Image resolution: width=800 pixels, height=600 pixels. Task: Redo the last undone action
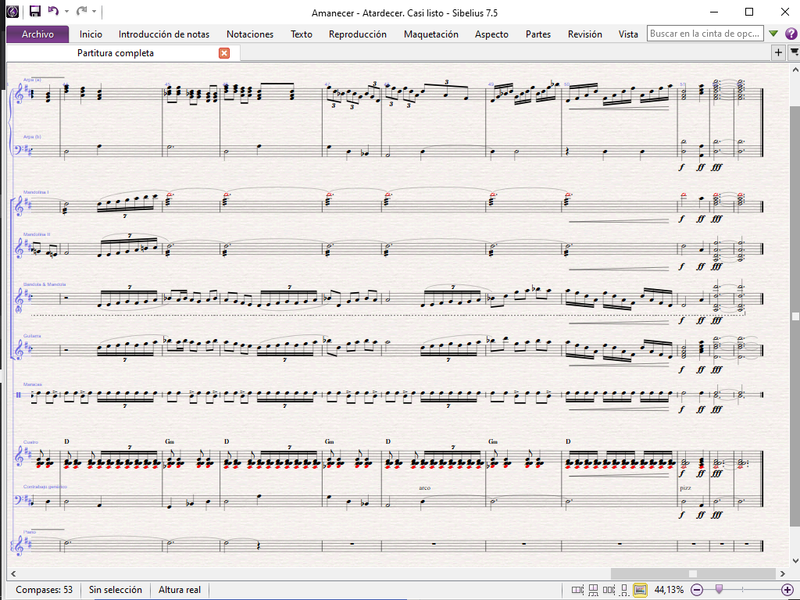click(81, 11)
